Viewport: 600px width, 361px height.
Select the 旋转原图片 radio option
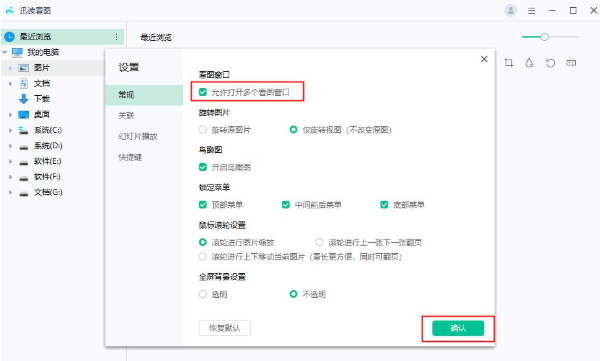[x=203, y=129]
